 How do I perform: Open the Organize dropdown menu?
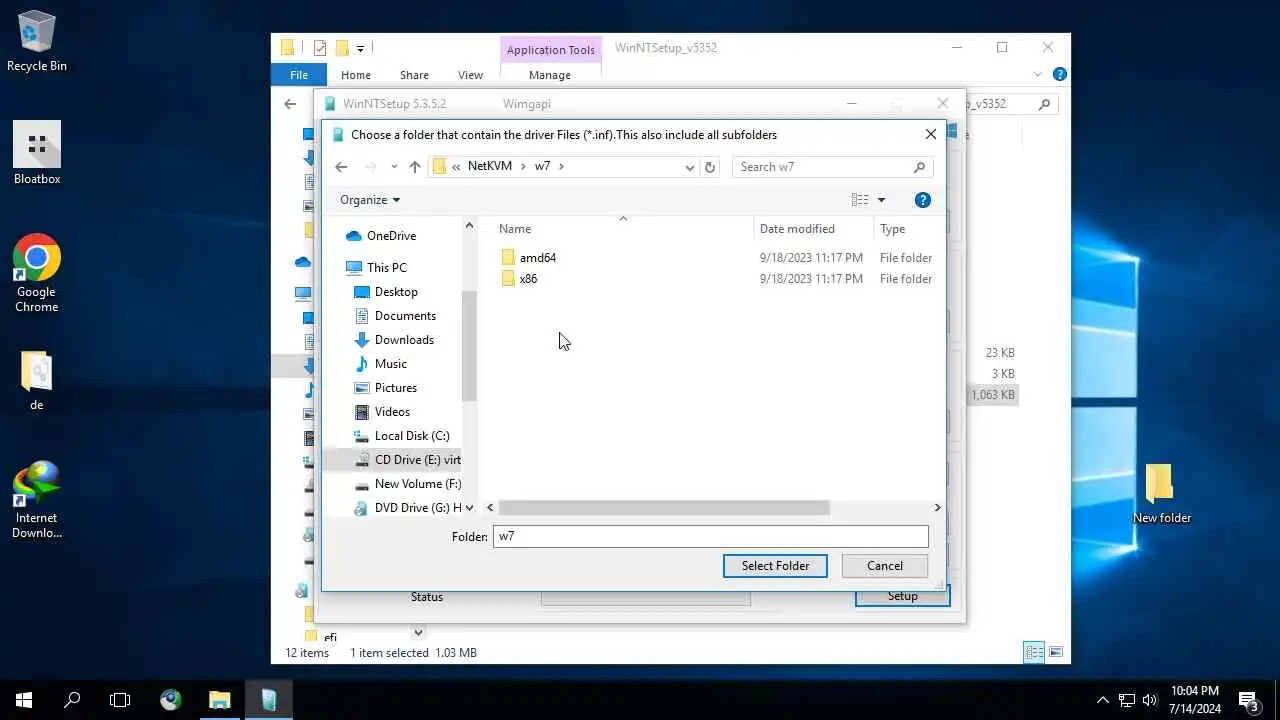click(370, 200)
